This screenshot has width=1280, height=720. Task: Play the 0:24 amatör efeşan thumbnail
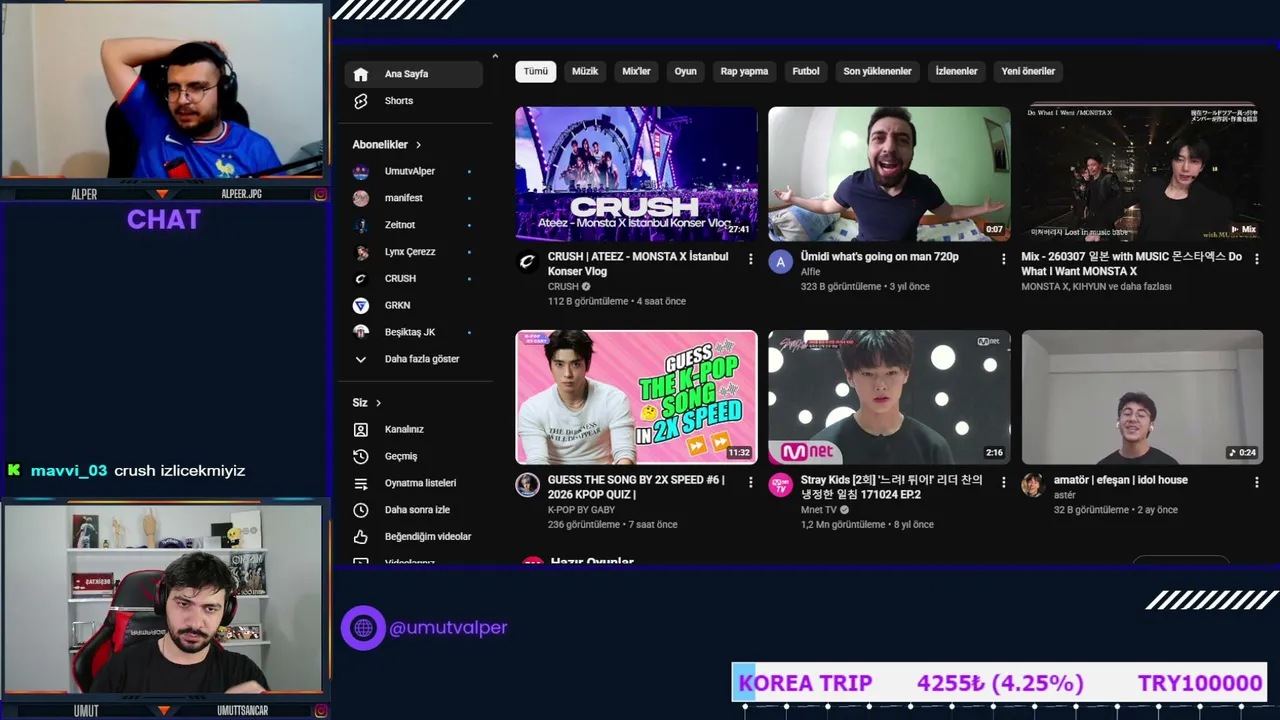click(x=1142, y=398)
